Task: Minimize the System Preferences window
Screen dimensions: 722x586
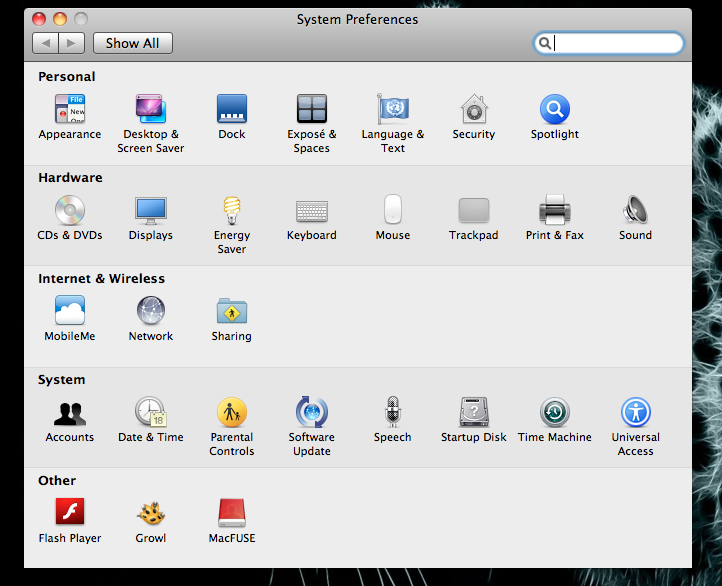Action: pos(60,19)
